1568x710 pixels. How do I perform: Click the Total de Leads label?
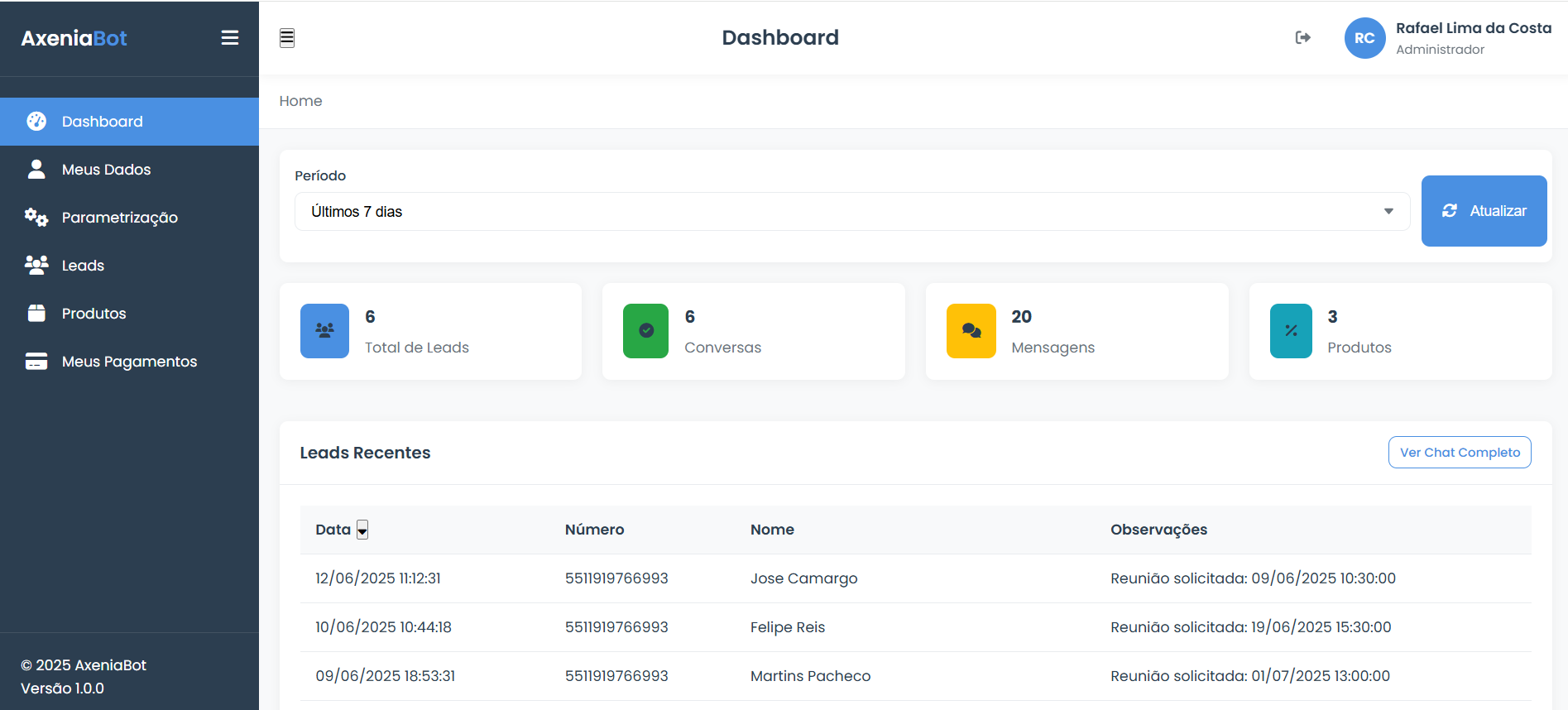pyautogui.click(x=417, y=348)
